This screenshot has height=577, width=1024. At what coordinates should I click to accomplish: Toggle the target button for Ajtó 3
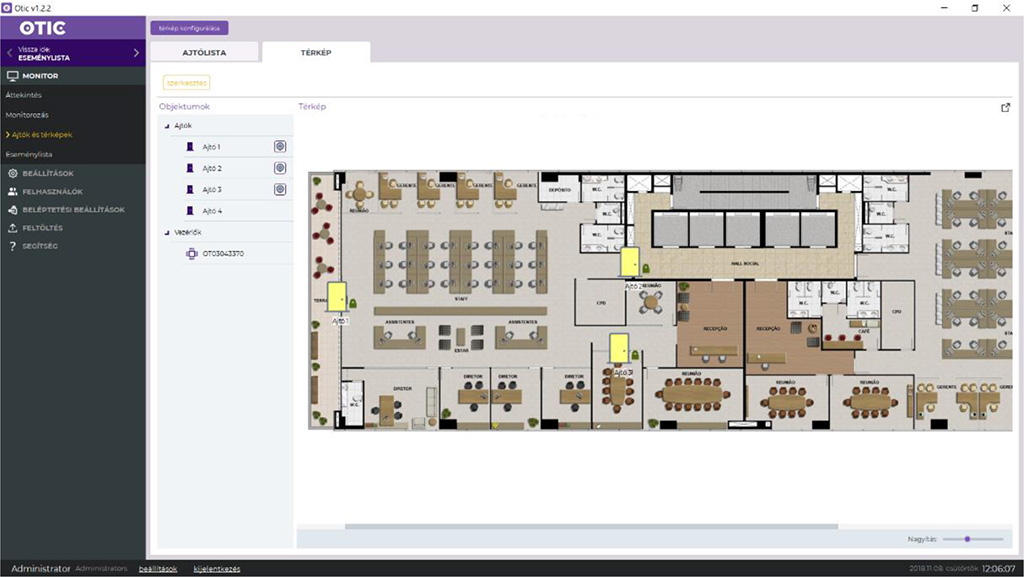coord(280,189)
